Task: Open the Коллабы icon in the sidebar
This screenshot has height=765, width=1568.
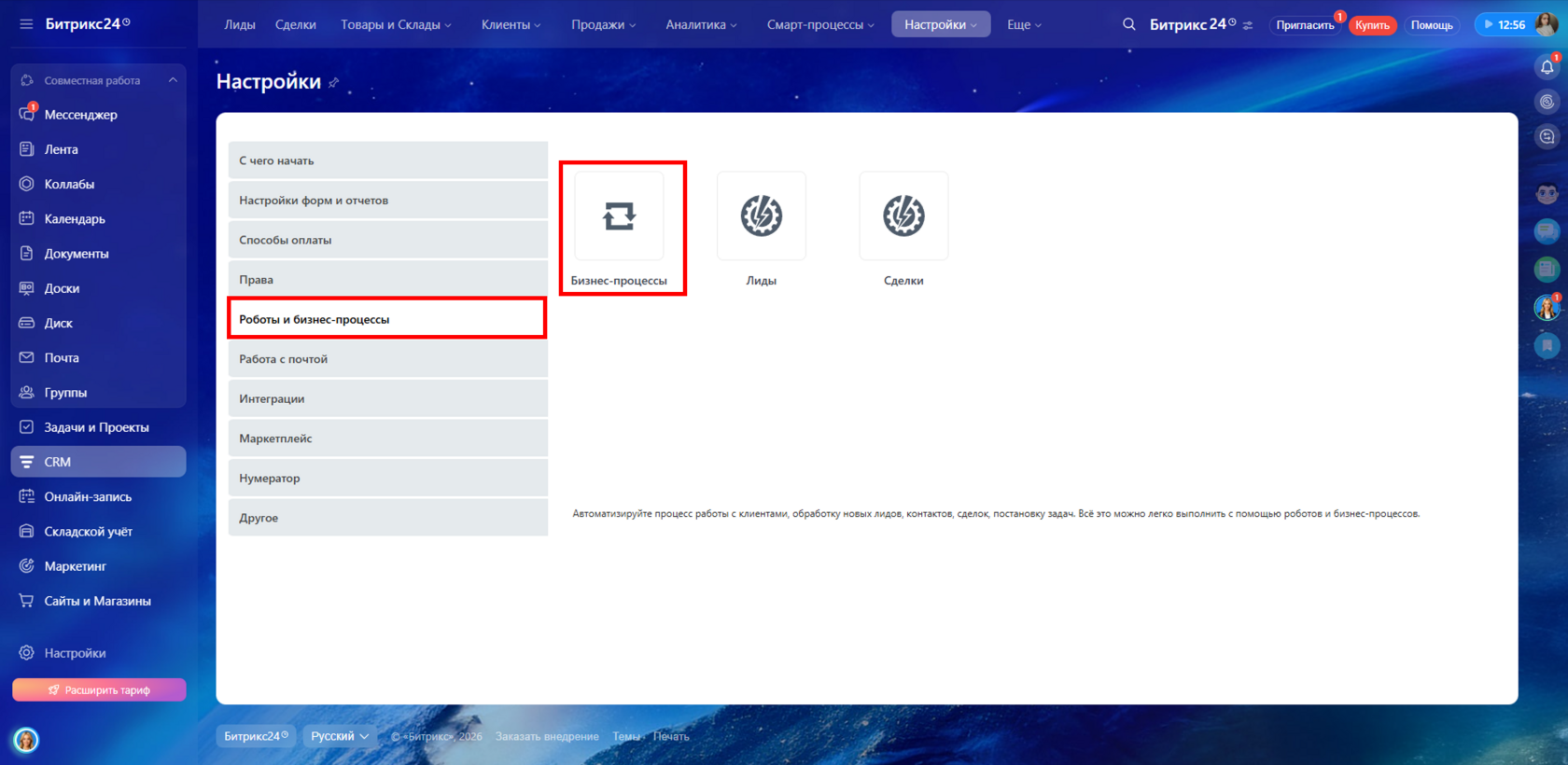Action: pos(27,184)
